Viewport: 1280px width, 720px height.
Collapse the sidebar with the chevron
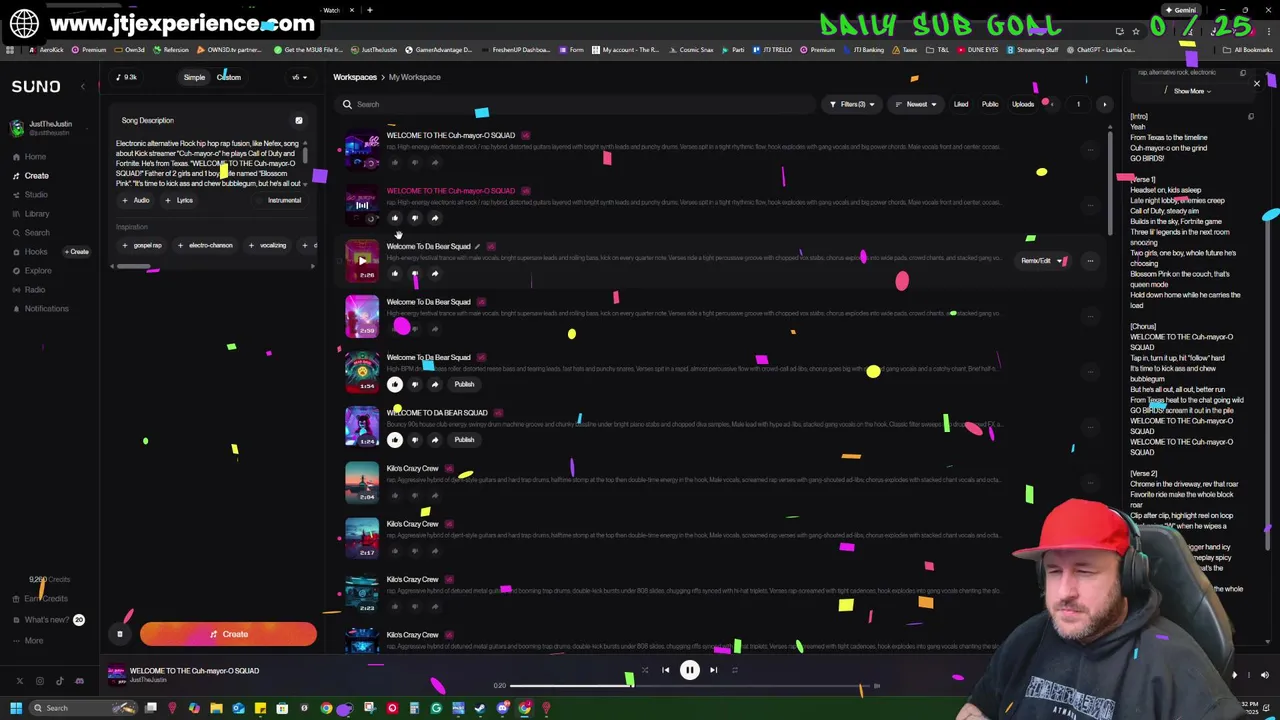[83, 87]
